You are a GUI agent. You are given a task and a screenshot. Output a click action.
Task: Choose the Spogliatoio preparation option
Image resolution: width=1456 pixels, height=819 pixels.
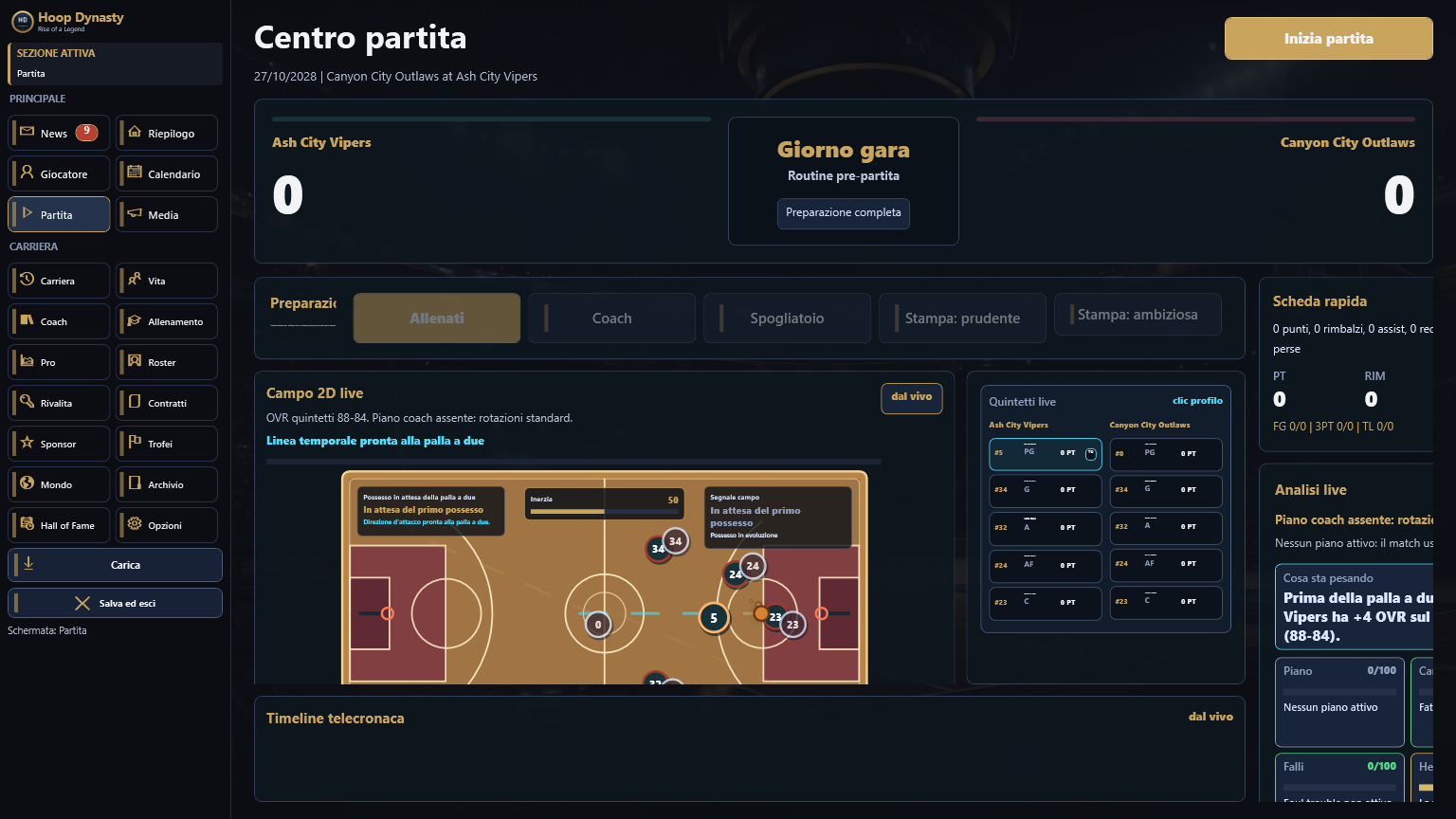click(x=787, y=318)
